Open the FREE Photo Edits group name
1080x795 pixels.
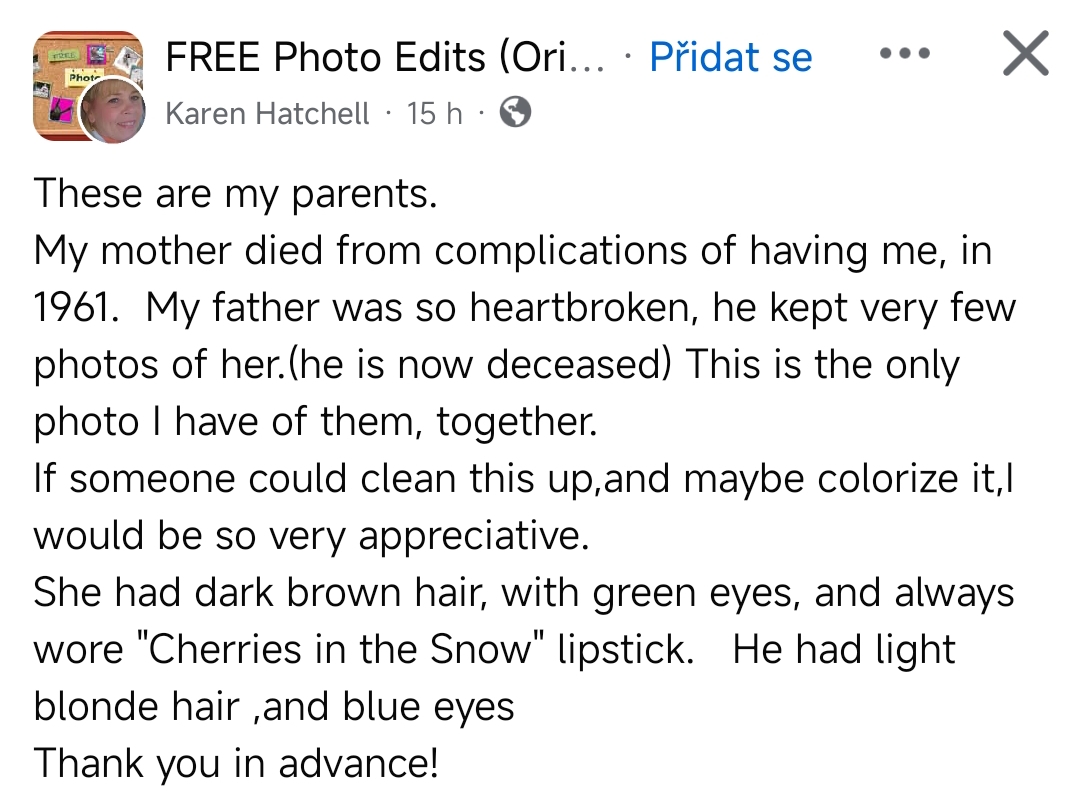(386, 56)
